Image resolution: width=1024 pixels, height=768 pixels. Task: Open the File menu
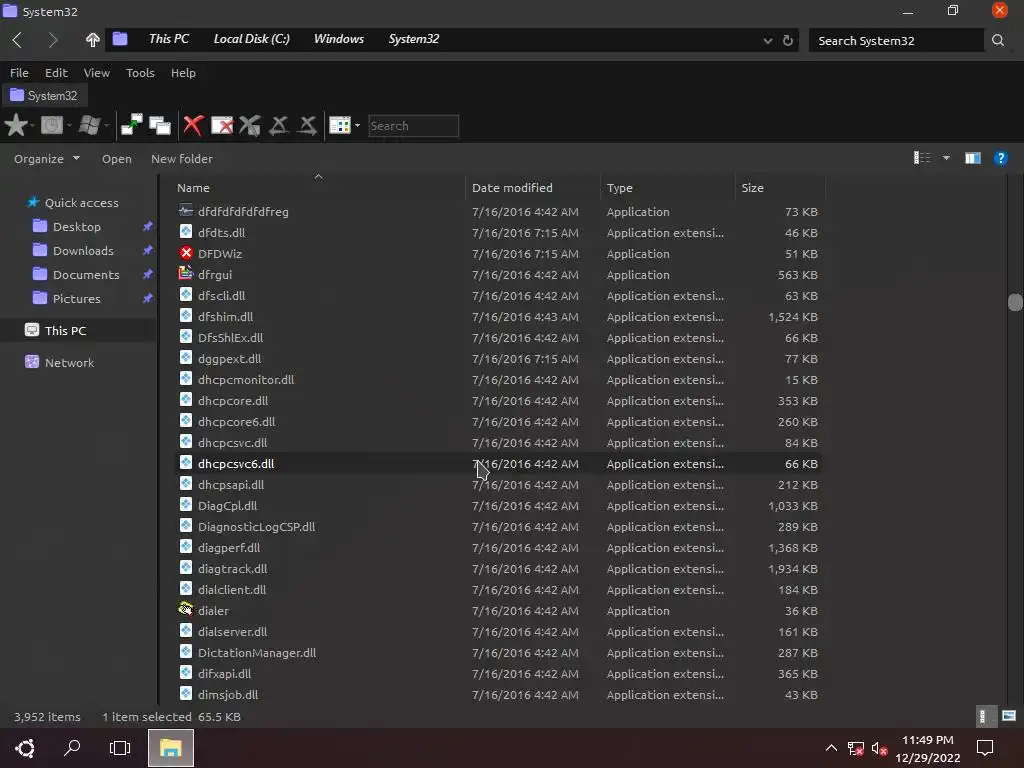pyautogui.click(x=19, y=72)
